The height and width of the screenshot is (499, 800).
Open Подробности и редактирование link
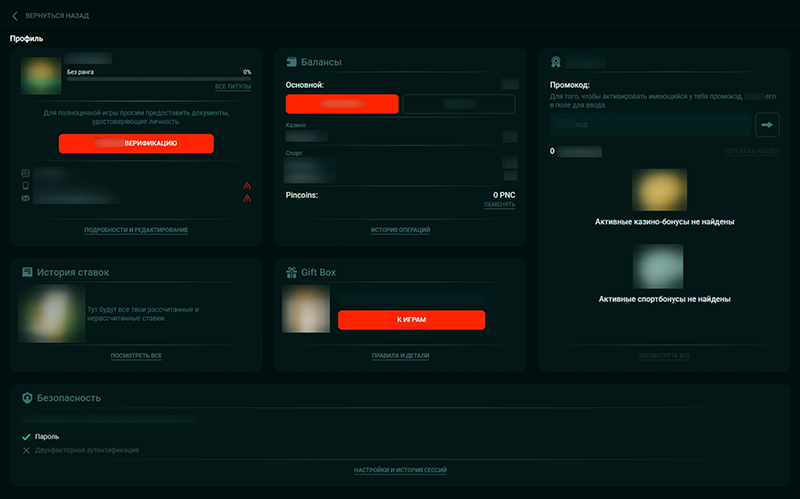pos(136,230)
